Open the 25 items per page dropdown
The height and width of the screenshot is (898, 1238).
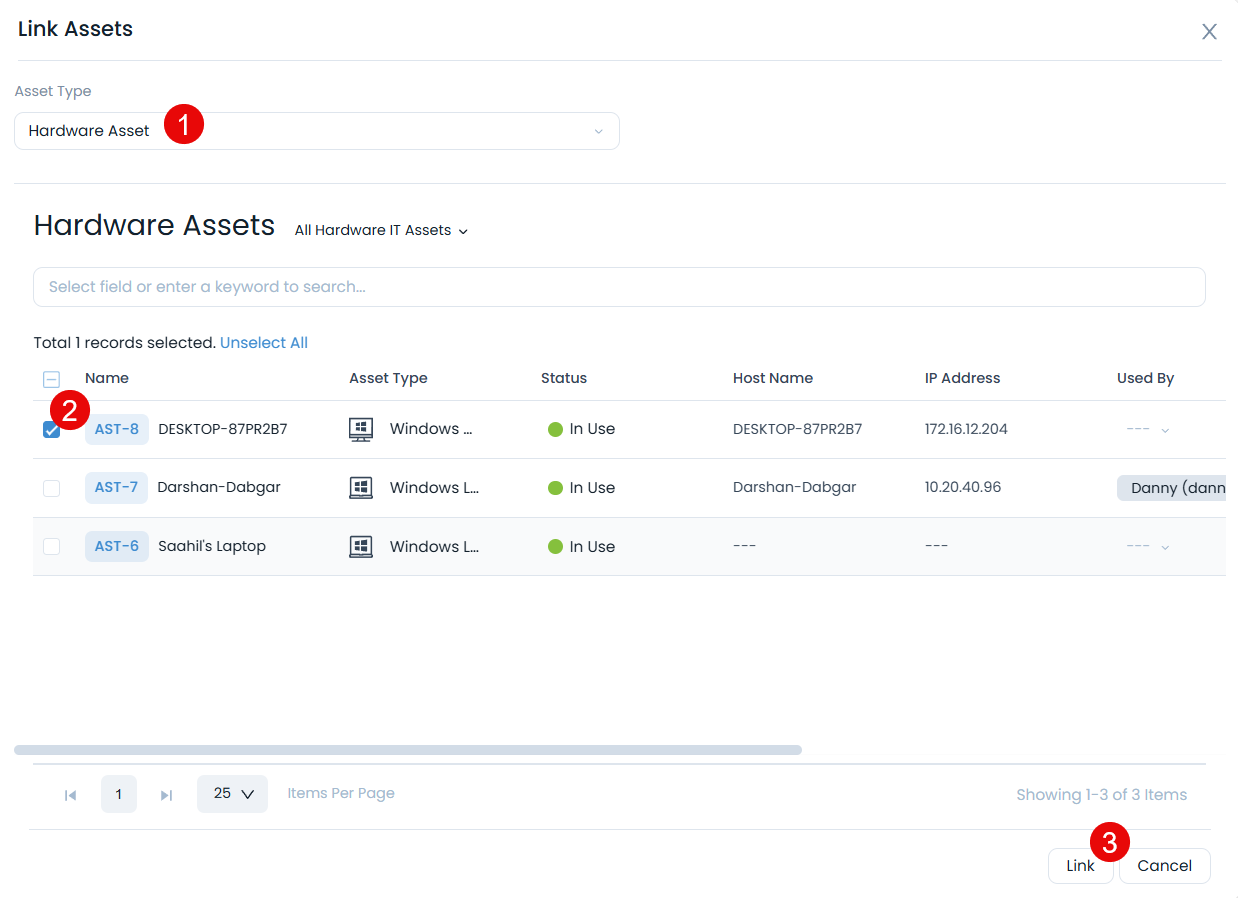click(232, 794)
